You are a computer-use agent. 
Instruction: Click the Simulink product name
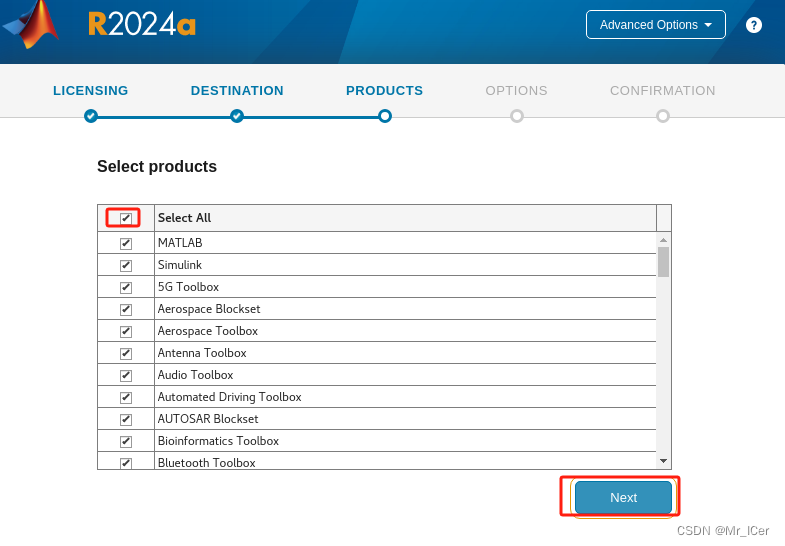(180, 265)
